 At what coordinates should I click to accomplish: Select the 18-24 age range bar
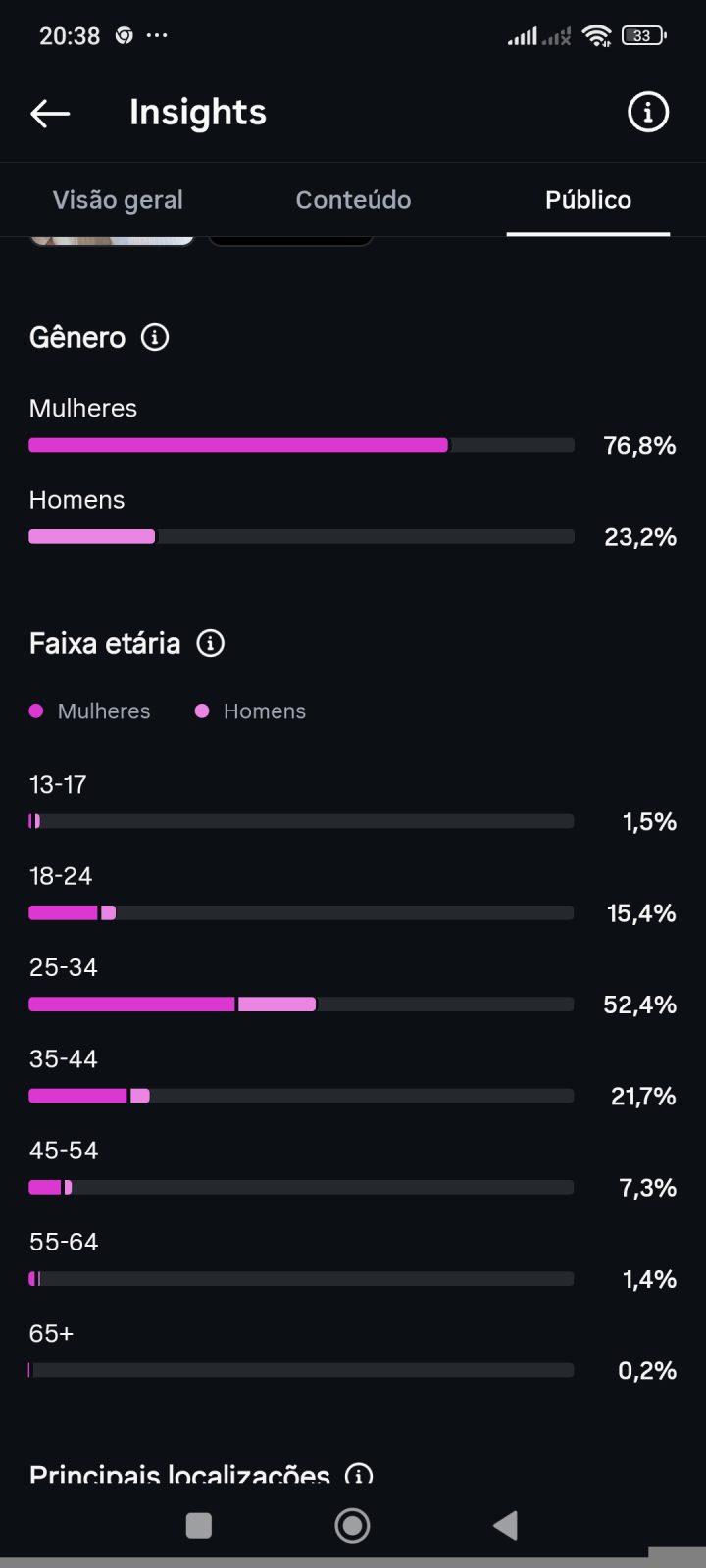(302, 912)
